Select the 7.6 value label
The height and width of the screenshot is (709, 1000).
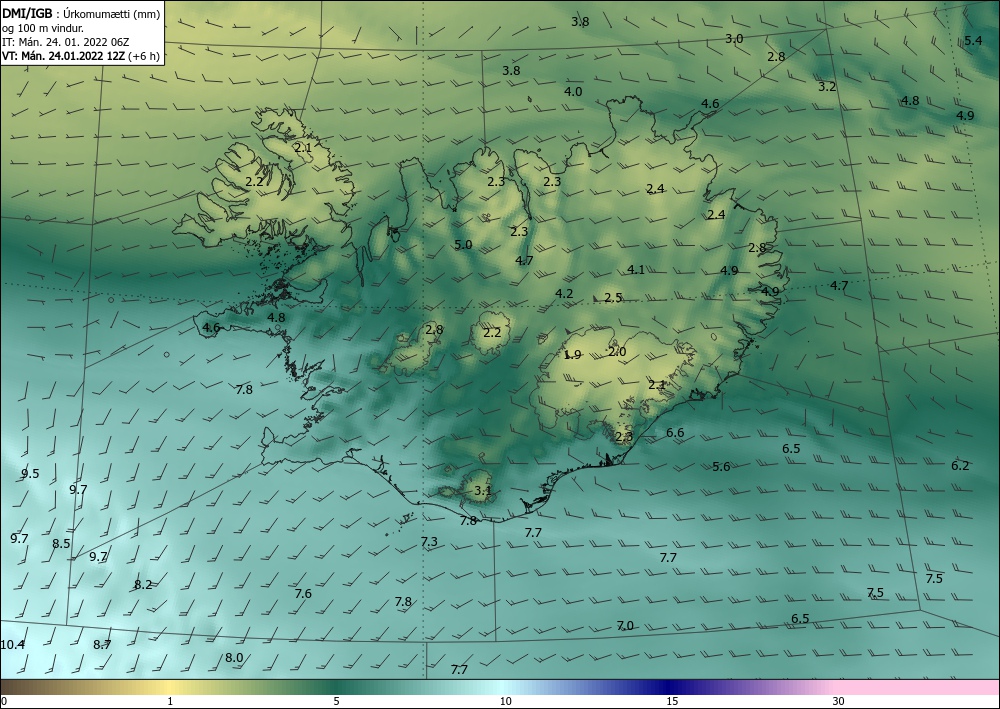pos(303,594)
